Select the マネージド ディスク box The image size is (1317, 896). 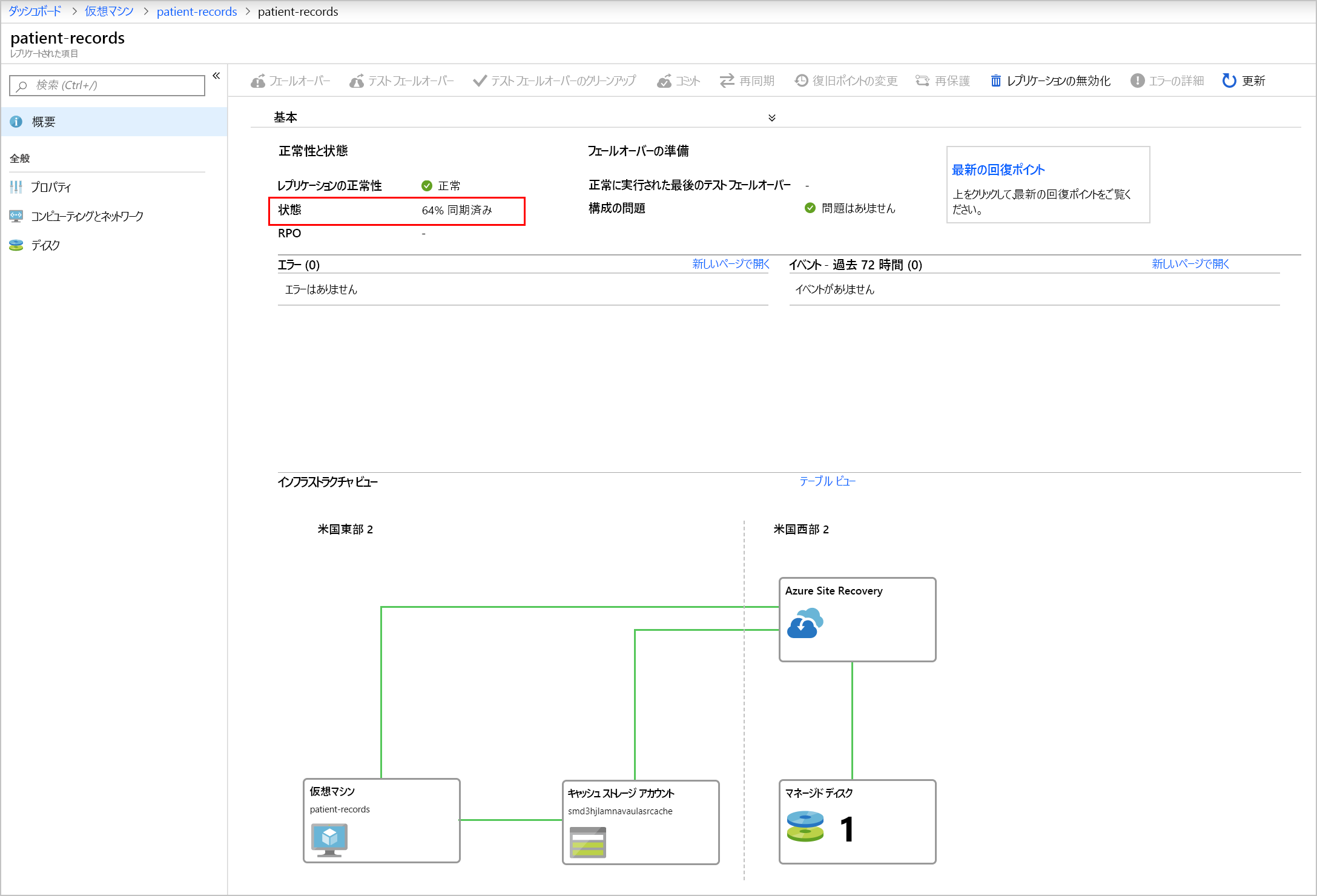857,822
